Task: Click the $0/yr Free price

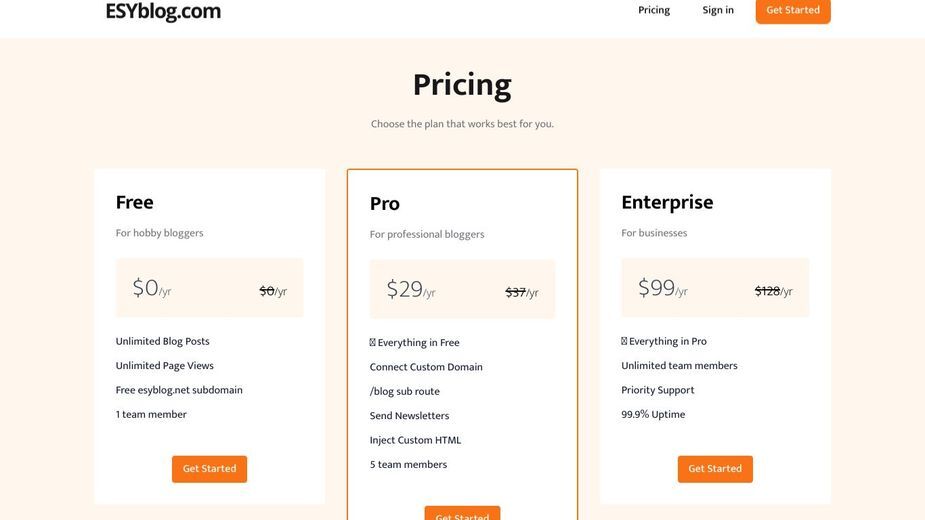Action: coord(152,288)
